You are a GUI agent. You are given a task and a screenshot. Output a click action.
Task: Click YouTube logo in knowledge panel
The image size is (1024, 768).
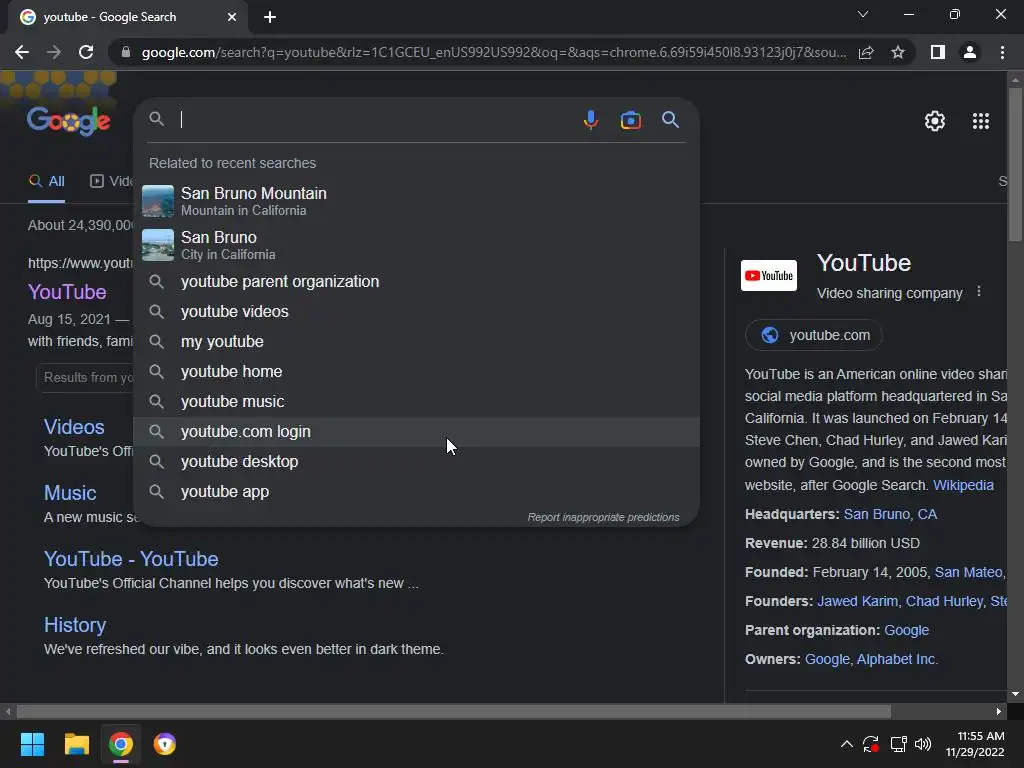point(769,275)
